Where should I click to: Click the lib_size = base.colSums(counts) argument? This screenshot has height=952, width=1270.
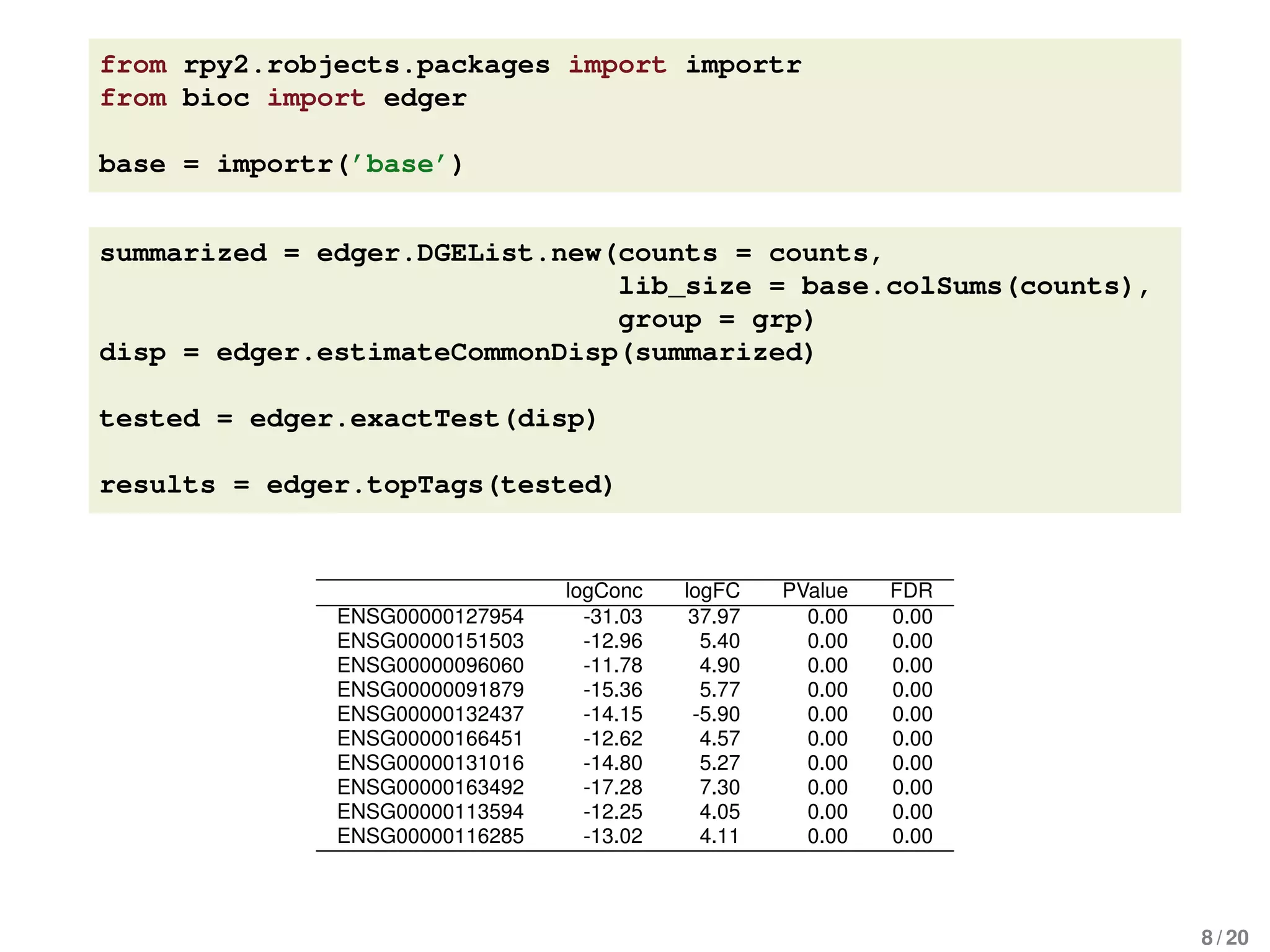[883, 287]
